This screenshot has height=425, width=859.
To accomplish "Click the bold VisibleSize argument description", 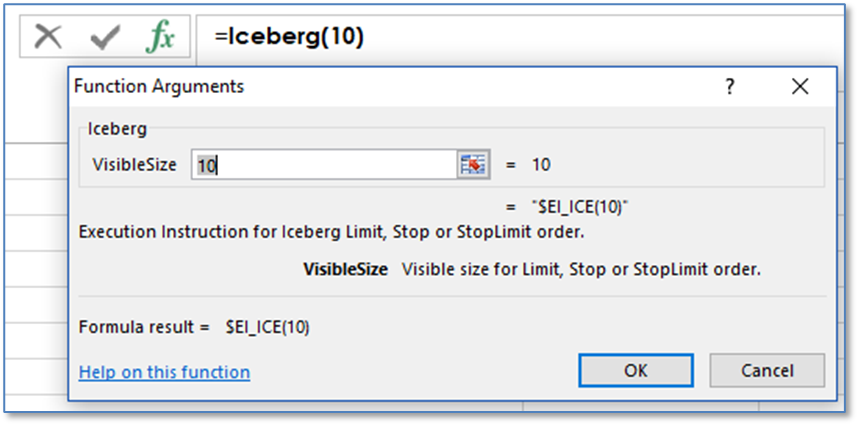I will [345, 269].
